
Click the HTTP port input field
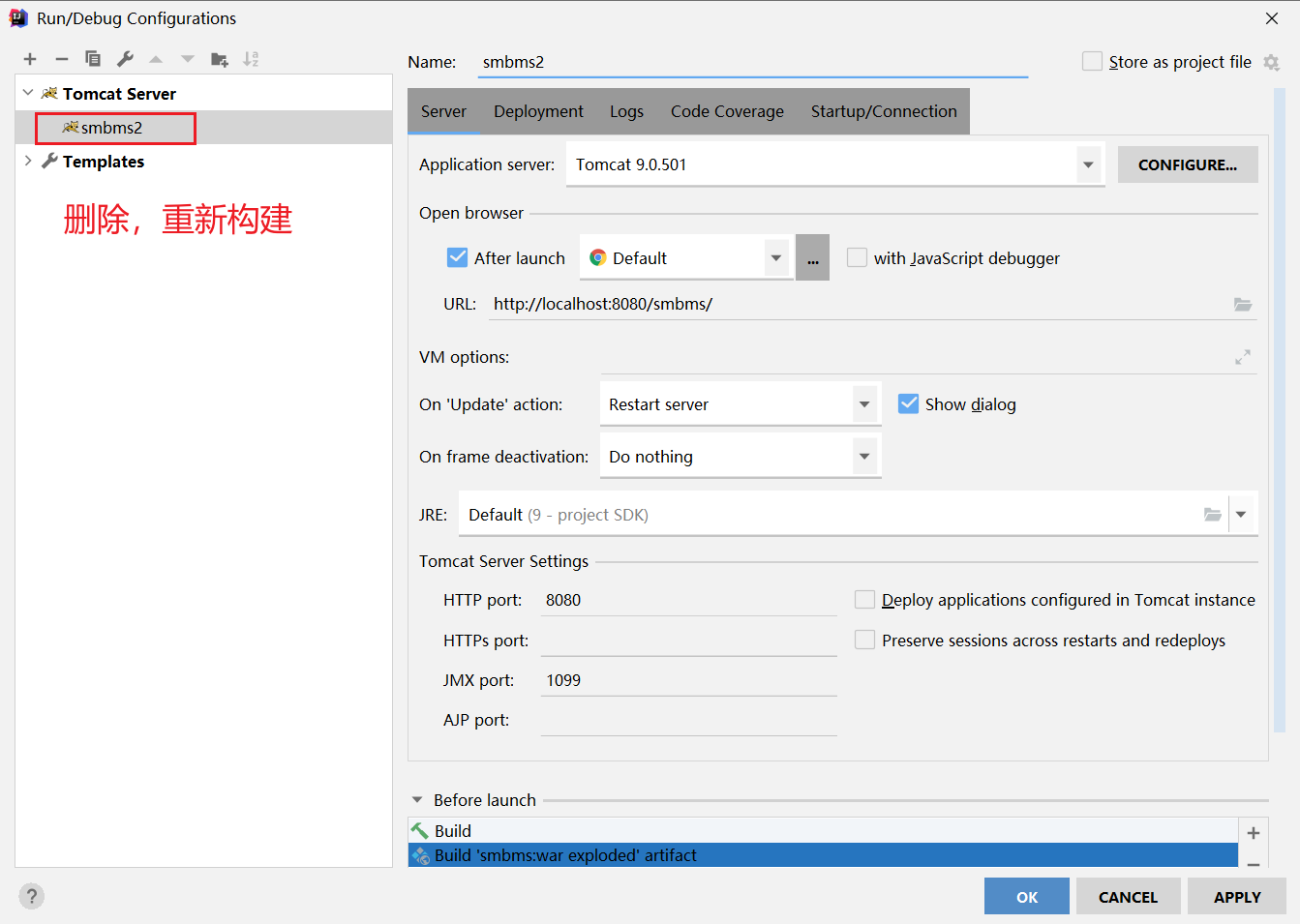tap(687, 600)
